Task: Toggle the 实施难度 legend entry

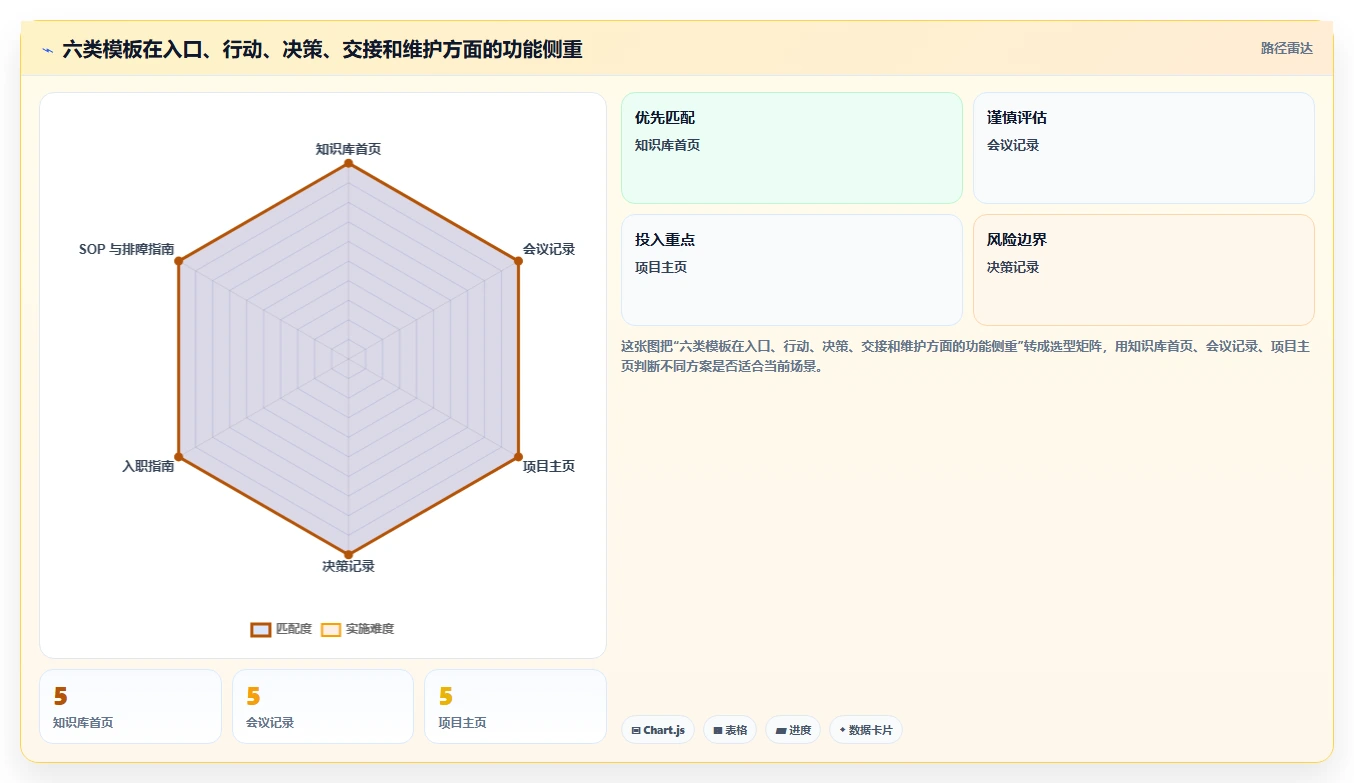Action: [357, 629]
